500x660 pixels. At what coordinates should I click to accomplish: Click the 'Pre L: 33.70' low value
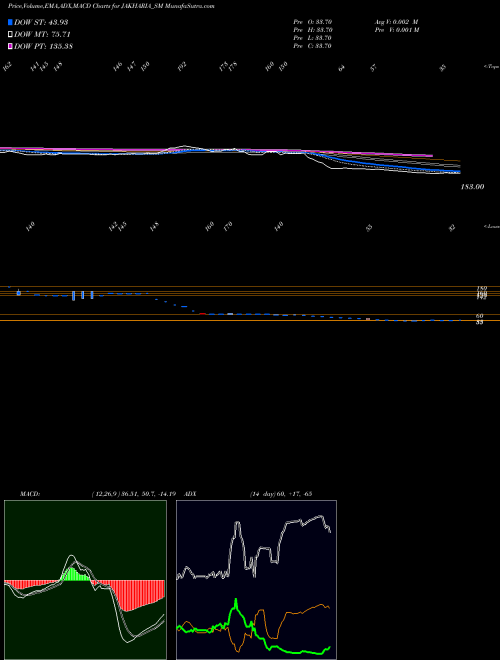313,38
